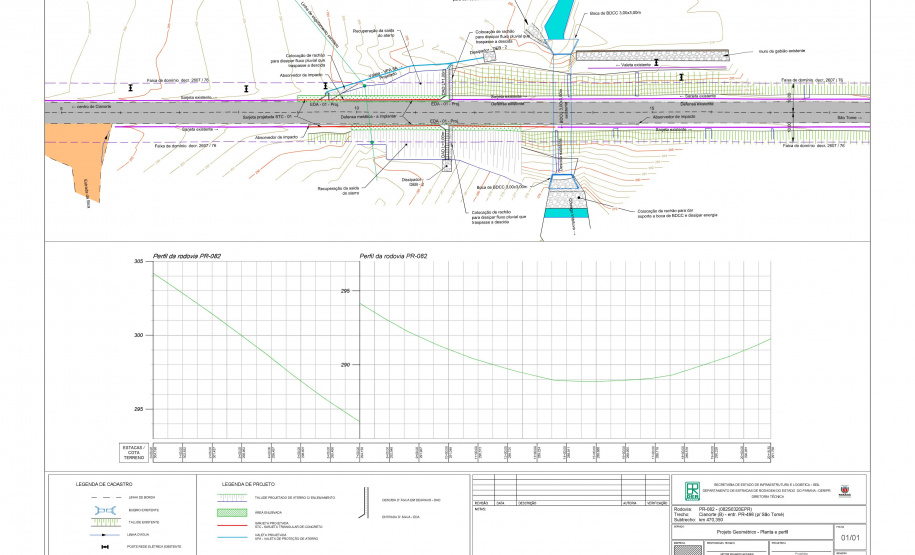Click the orange filled area on plan
Viewport: 915px width, 555px height.
[x=80, y=150]
